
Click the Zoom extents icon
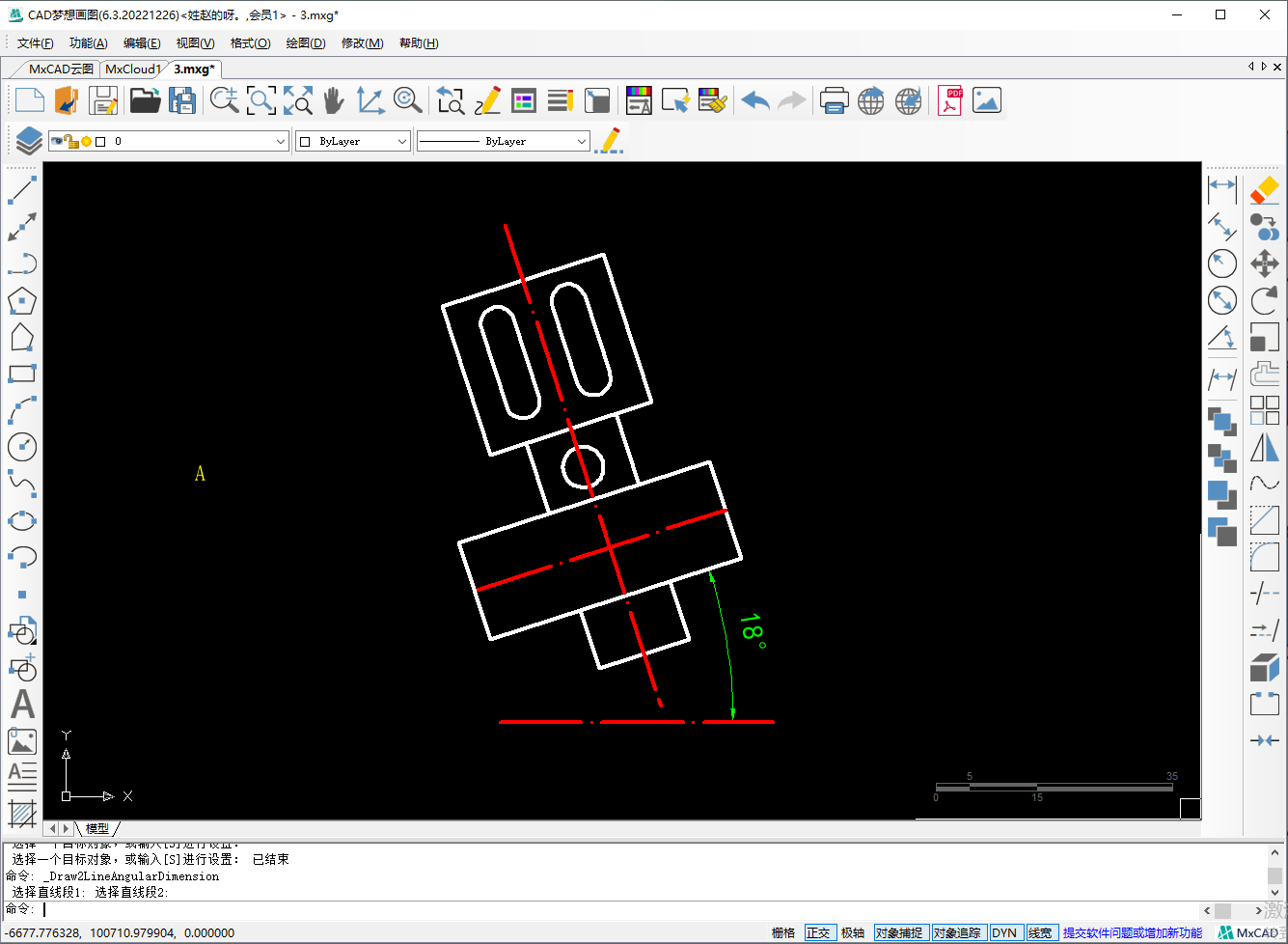pyautogui.click(x=298, y=100)
